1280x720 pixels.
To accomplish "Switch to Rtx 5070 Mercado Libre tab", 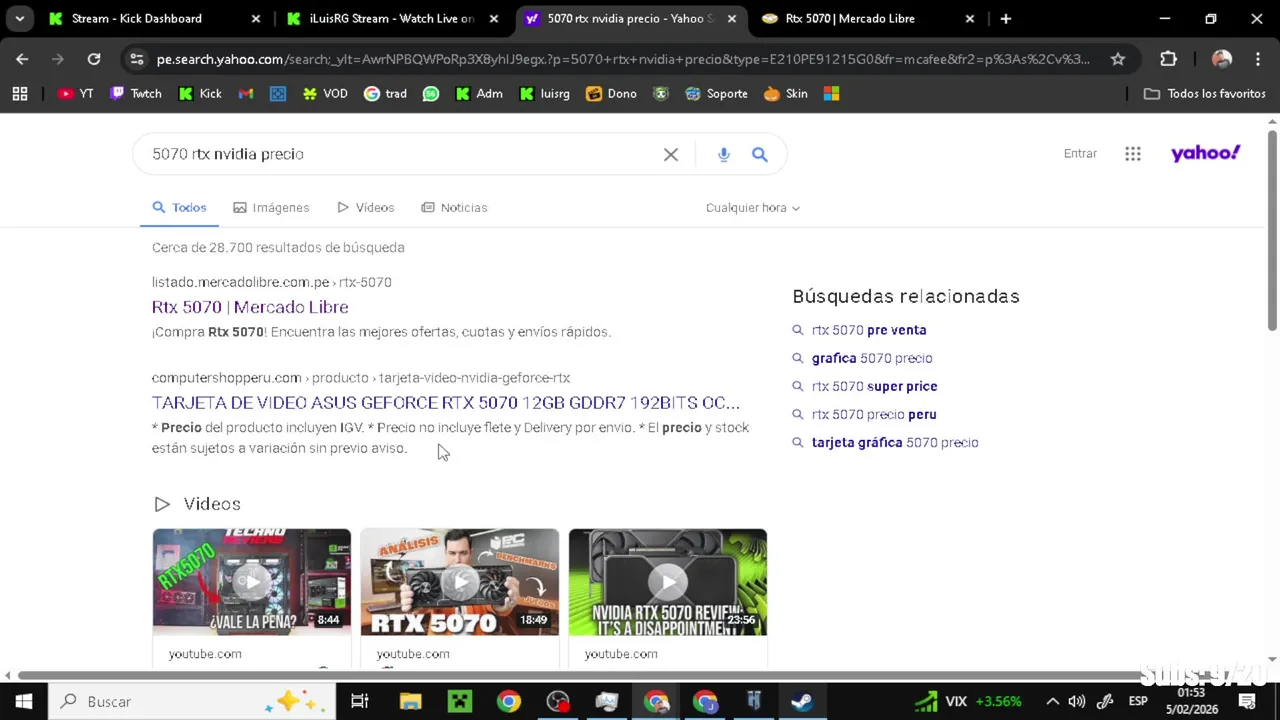I will click(x=867, y=18).
